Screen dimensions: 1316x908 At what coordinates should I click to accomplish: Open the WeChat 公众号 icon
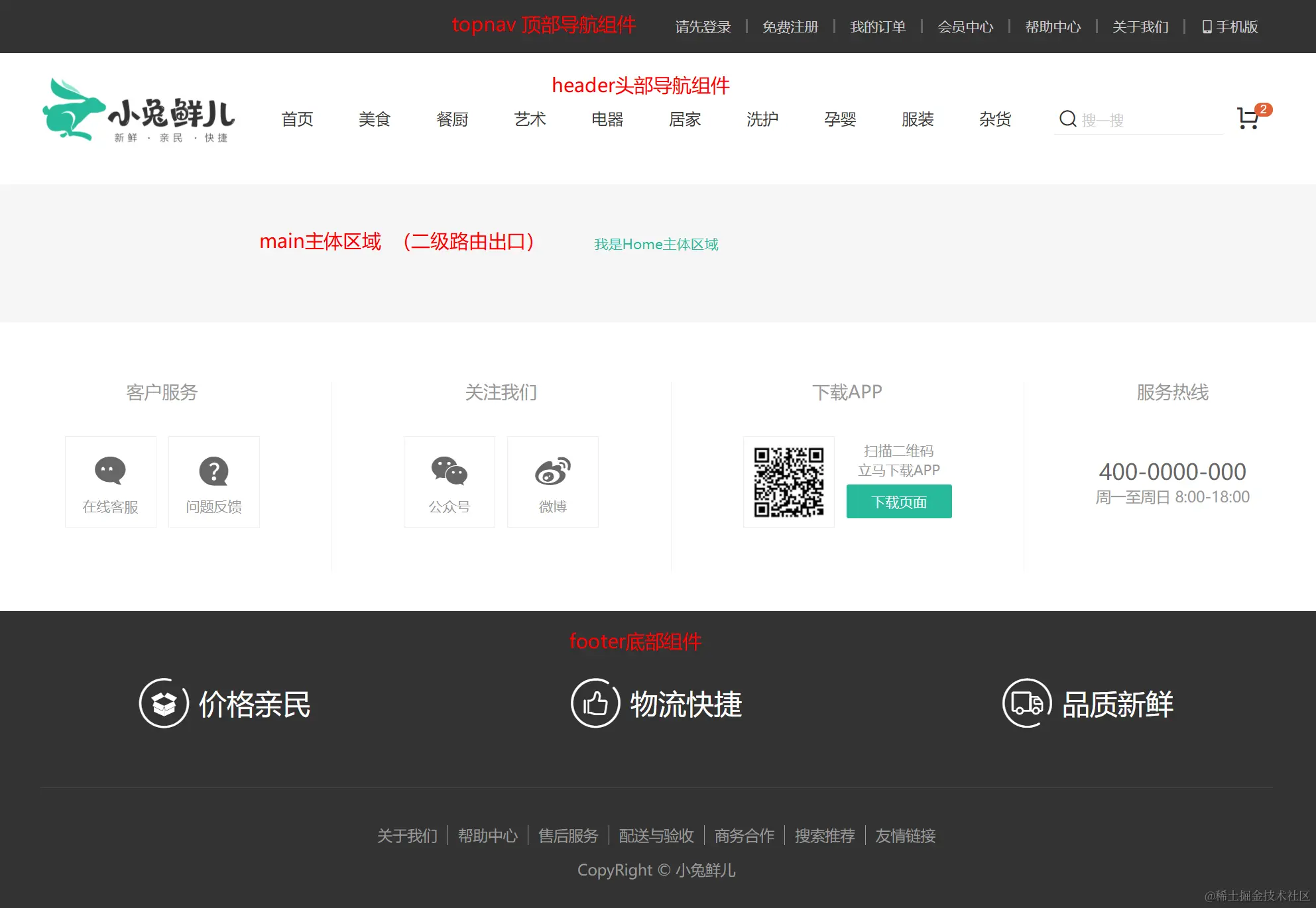449,471
